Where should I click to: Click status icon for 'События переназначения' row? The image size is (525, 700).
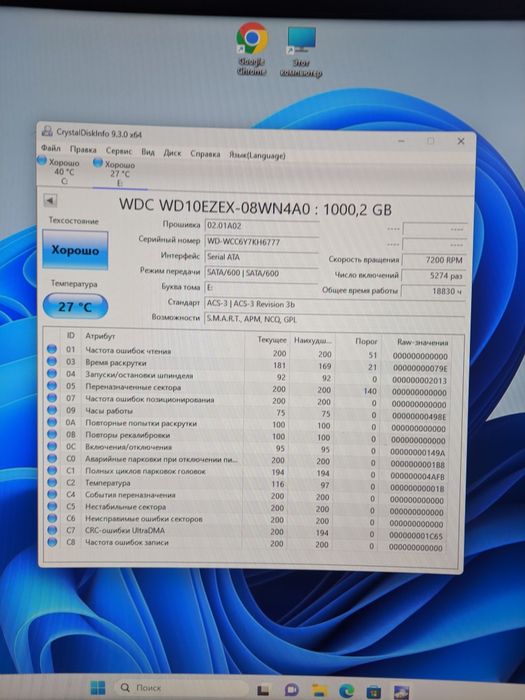click(52, 494)
